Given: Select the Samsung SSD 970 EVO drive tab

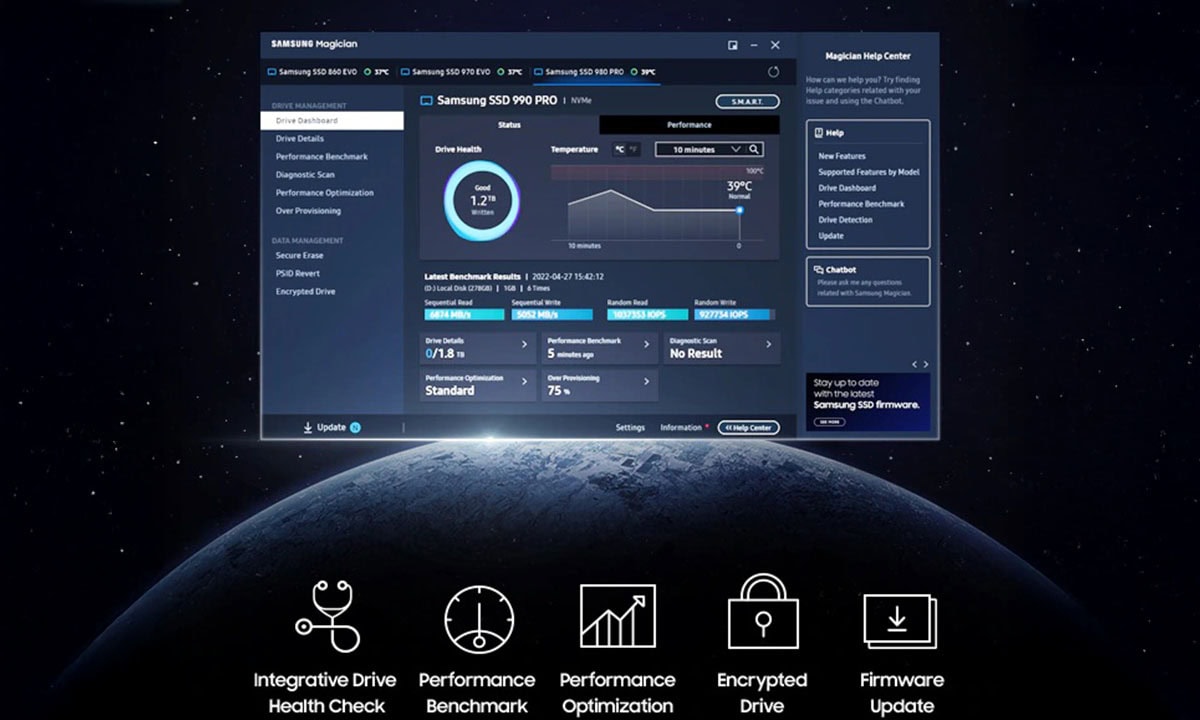Looking at the screenshot, I should [x=462, y=72].
